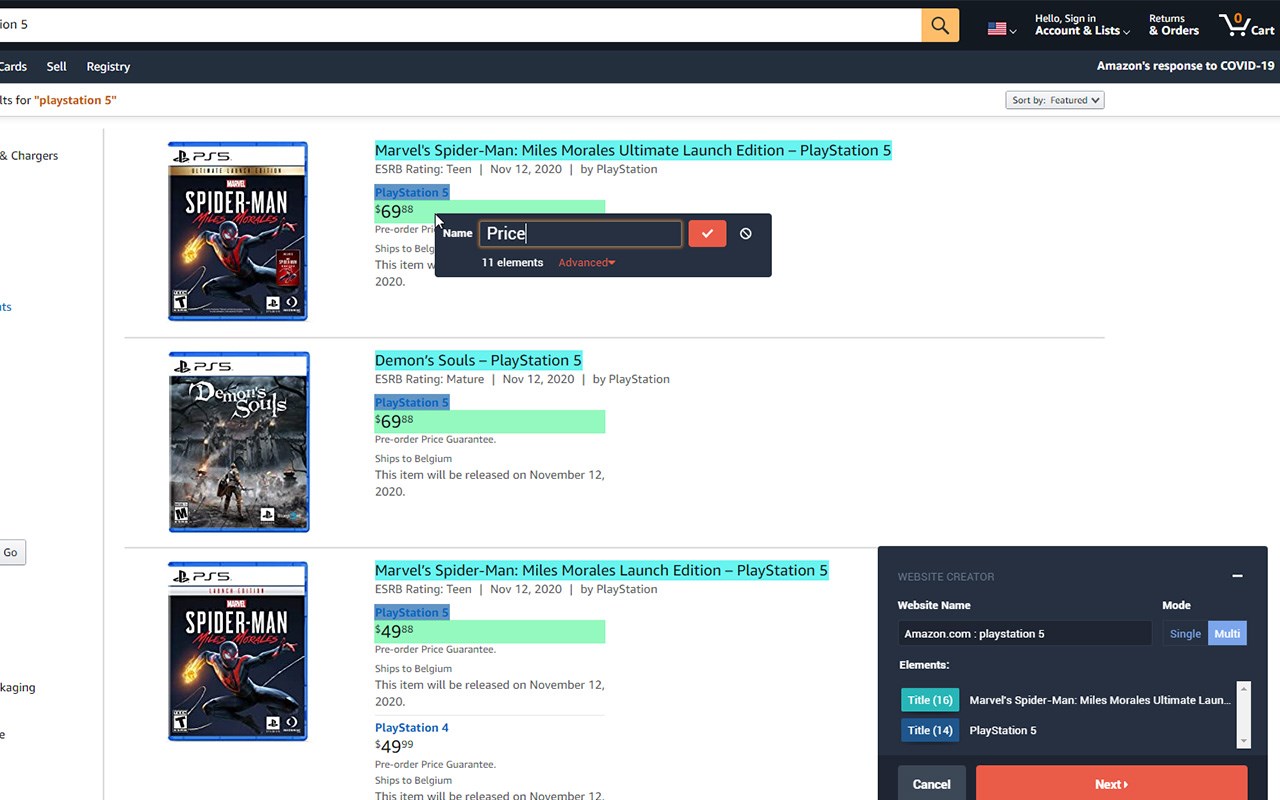The image size is (1280, 800).
Task: Open Spider-Man Ultimate Launch Edition cover thumbnail
Action: 238,231
